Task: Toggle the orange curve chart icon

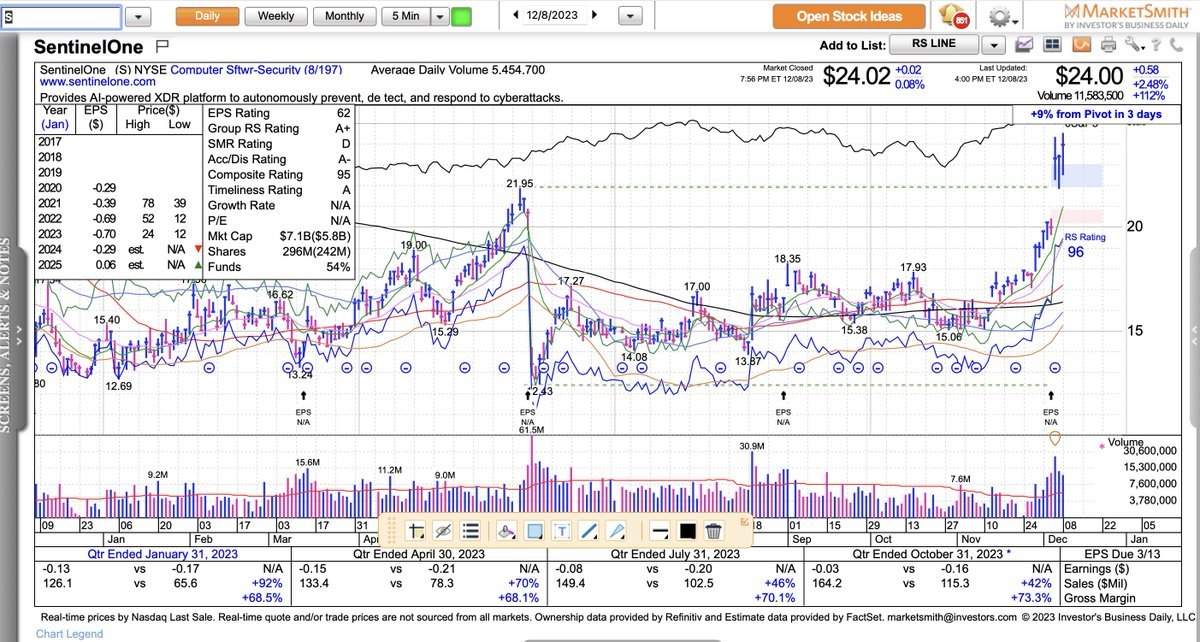Action: [x=1081, y=44]
